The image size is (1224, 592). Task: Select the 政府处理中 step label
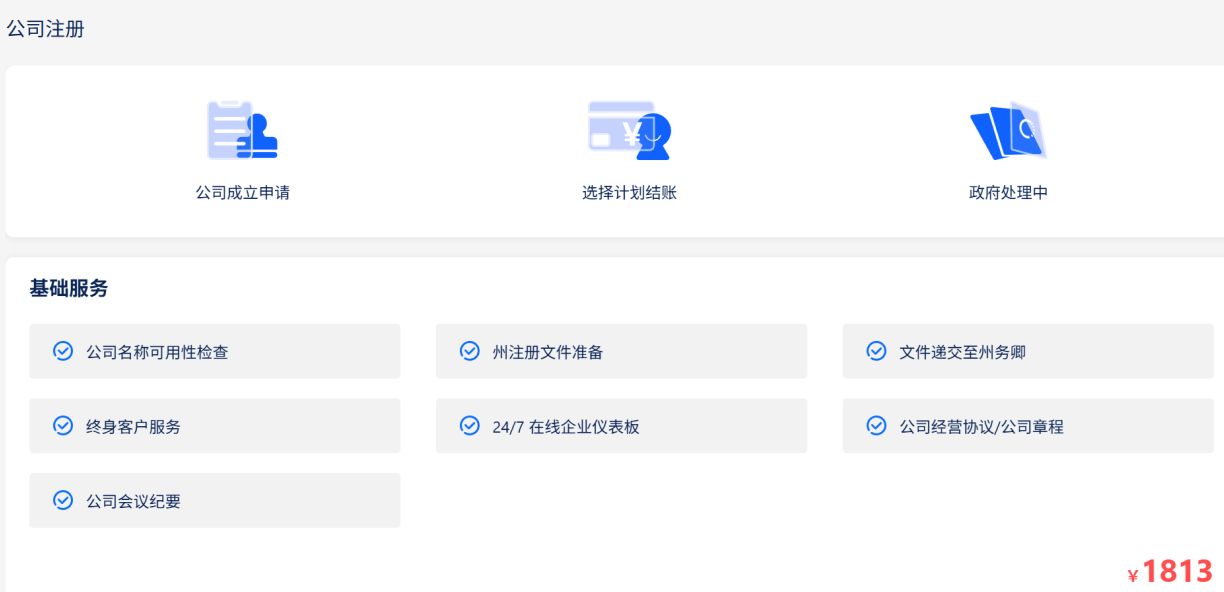point(1009,193)
